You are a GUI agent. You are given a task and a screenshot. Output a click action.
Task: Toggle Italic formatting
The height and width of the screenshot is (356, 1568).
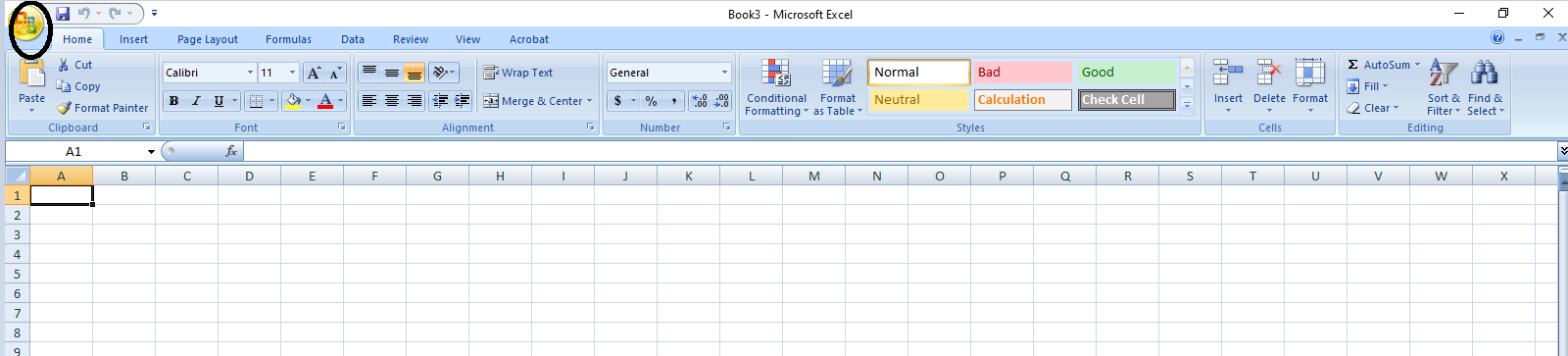[x=196, y=101]
